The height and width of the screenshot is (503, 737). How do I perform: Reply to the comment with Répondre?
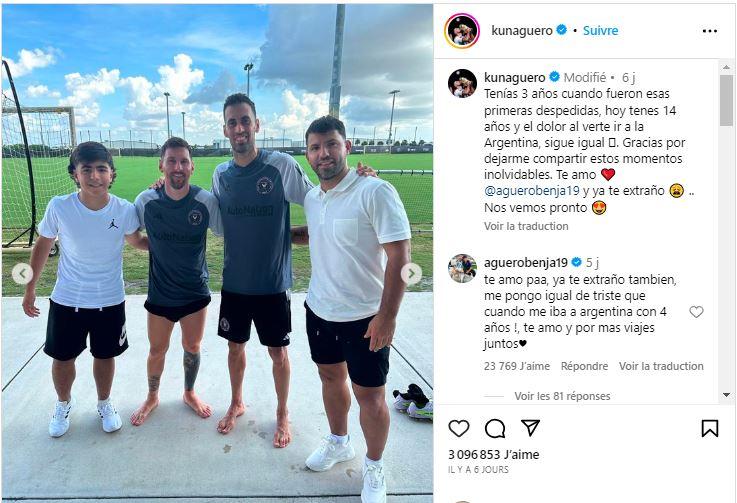[x=584, y=366]
